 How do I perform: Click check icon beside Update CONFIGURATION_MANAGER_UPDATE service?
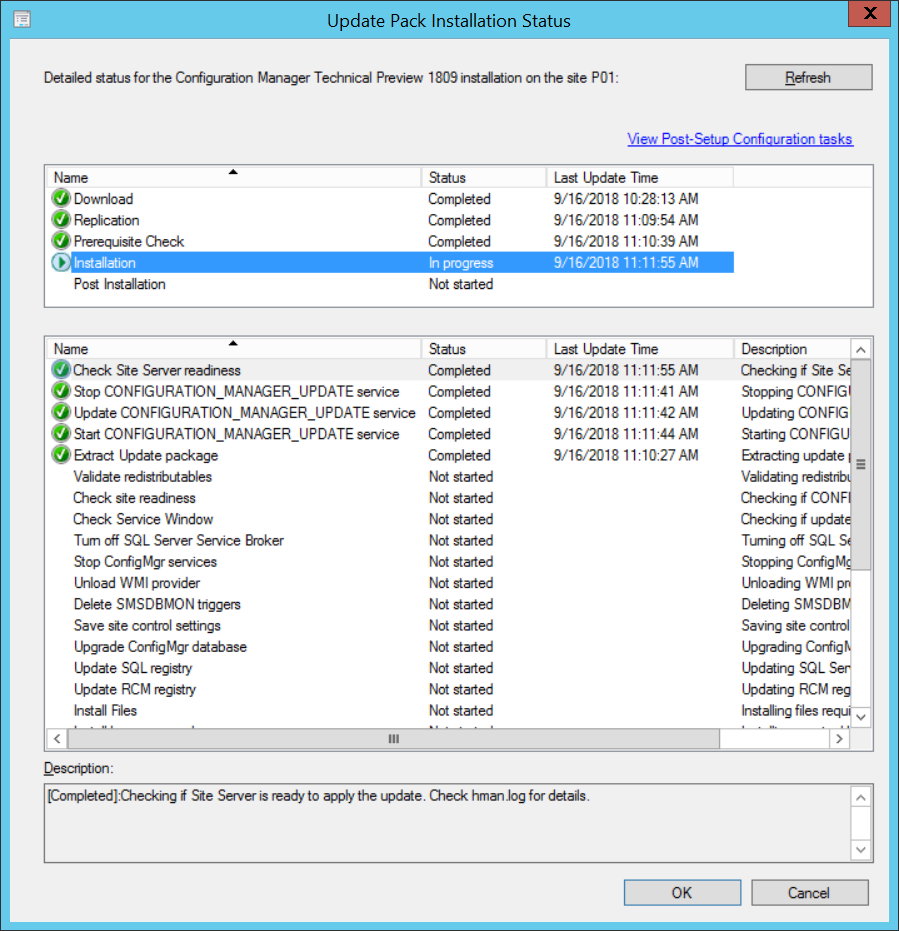click(x=61, y=413)
